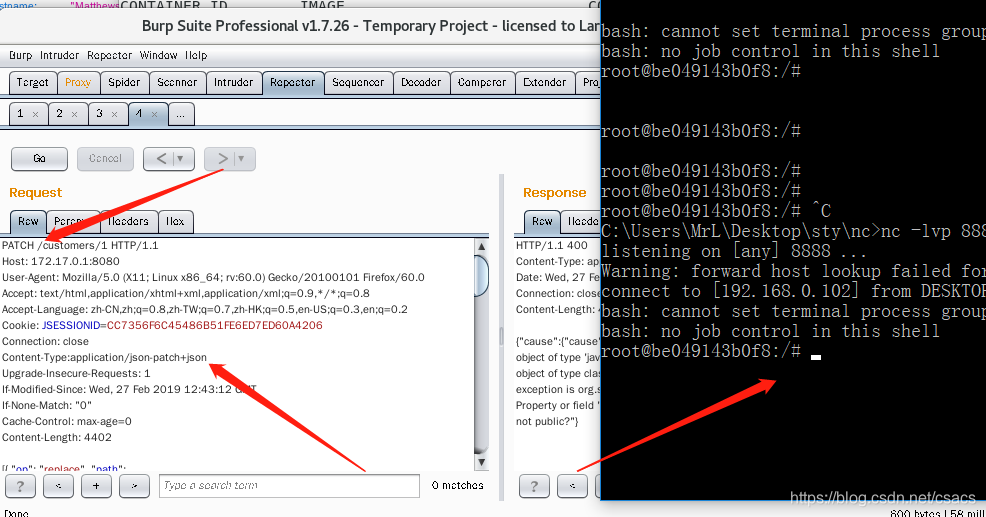Find previous match in Response search
This screenshot has height=517, width=986.
(572, 486)
